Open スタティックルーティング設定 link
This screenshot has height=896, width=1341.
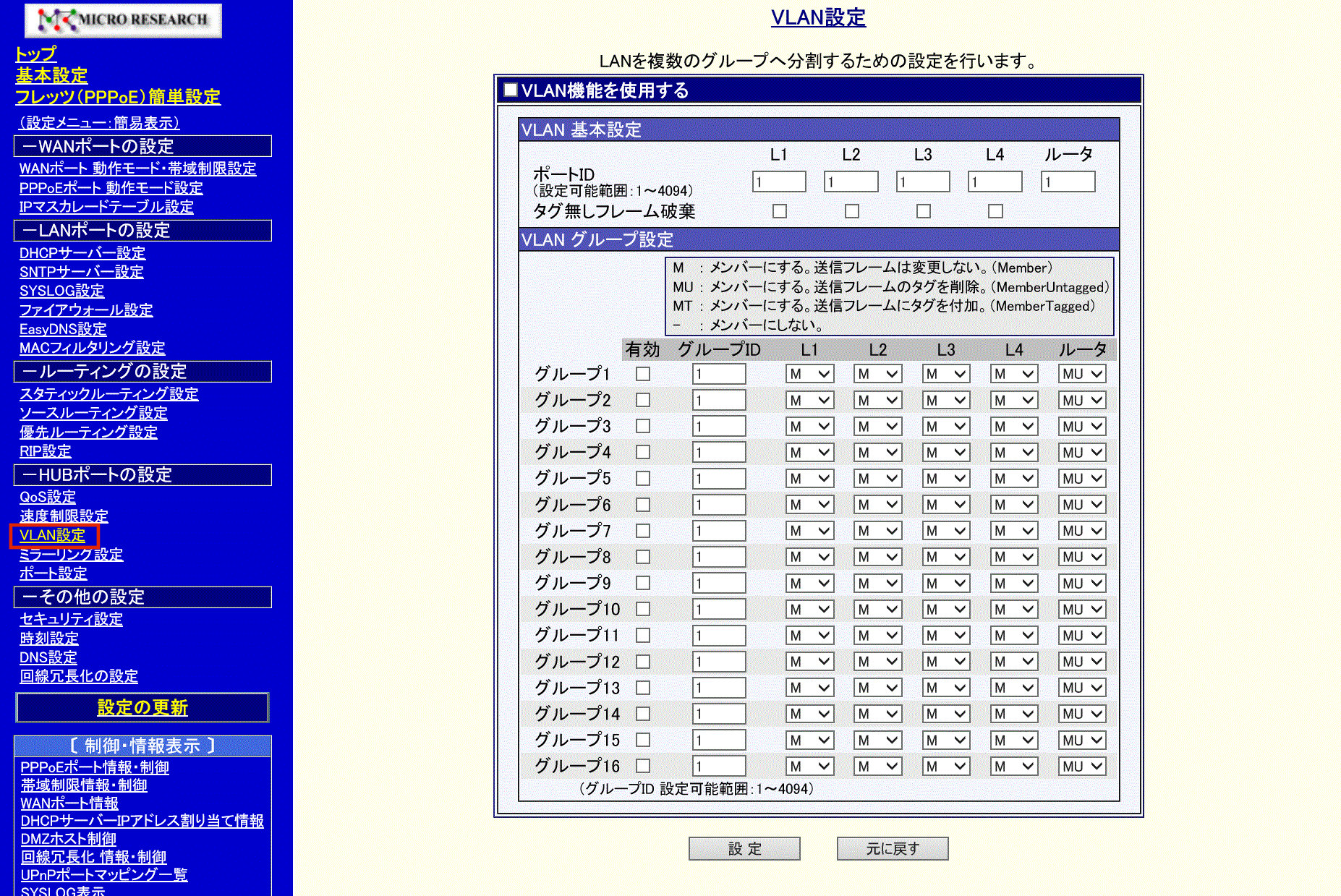click(x=109, y=394)
